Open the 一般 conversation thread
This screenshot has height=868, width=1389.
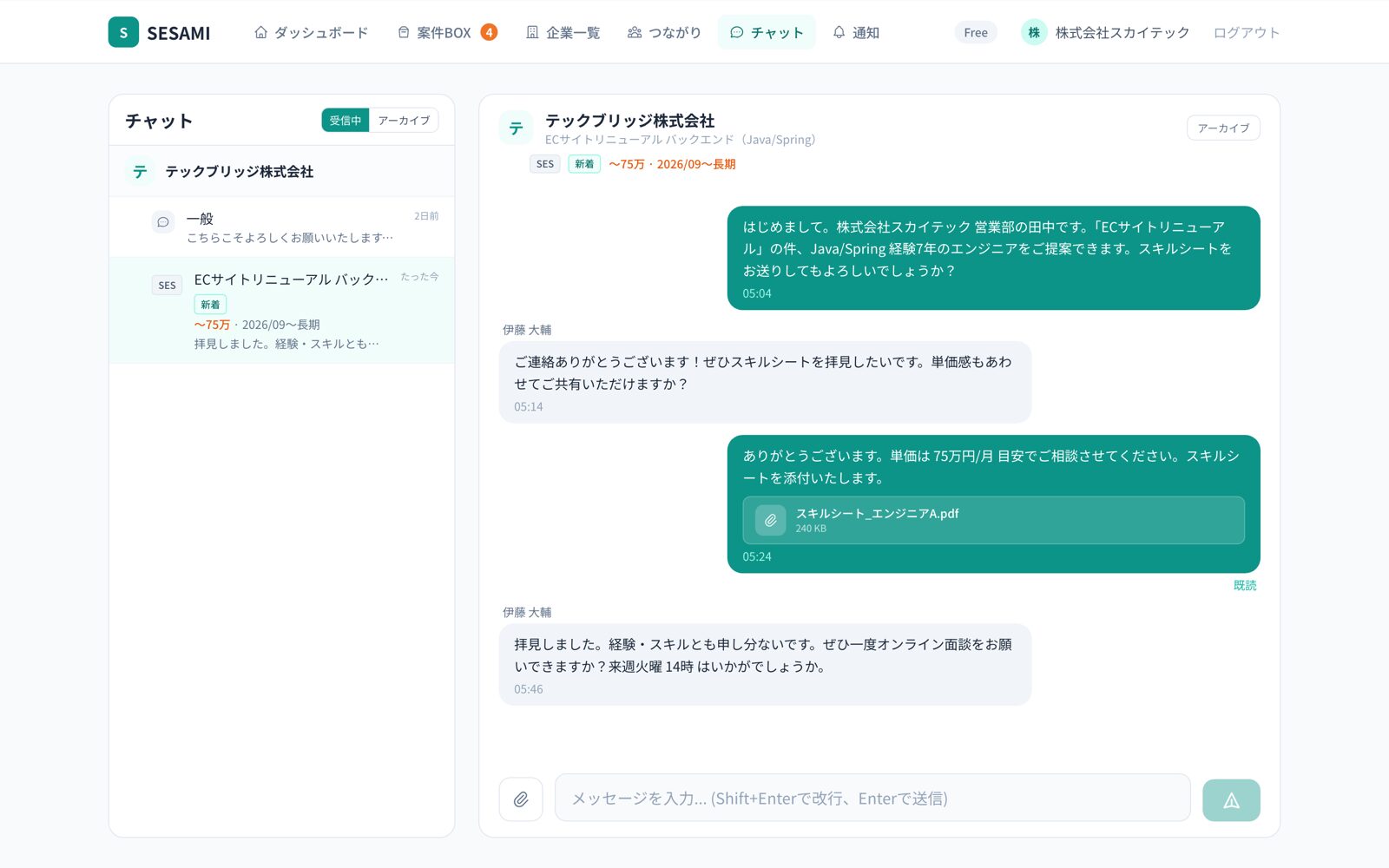tap(281, 227)
